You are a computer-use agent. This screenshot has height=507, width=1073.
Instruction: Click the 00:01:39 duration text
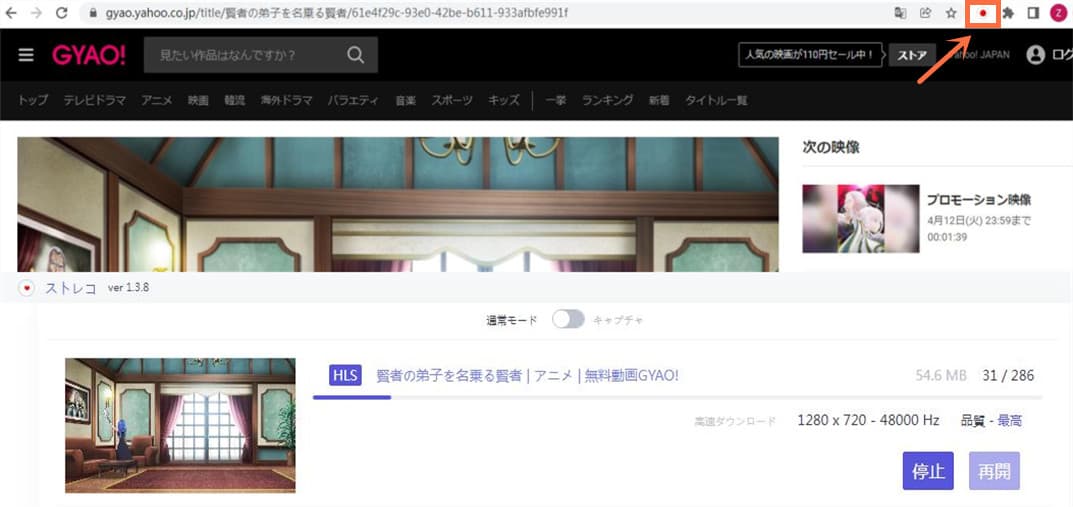tap(948, 236)
